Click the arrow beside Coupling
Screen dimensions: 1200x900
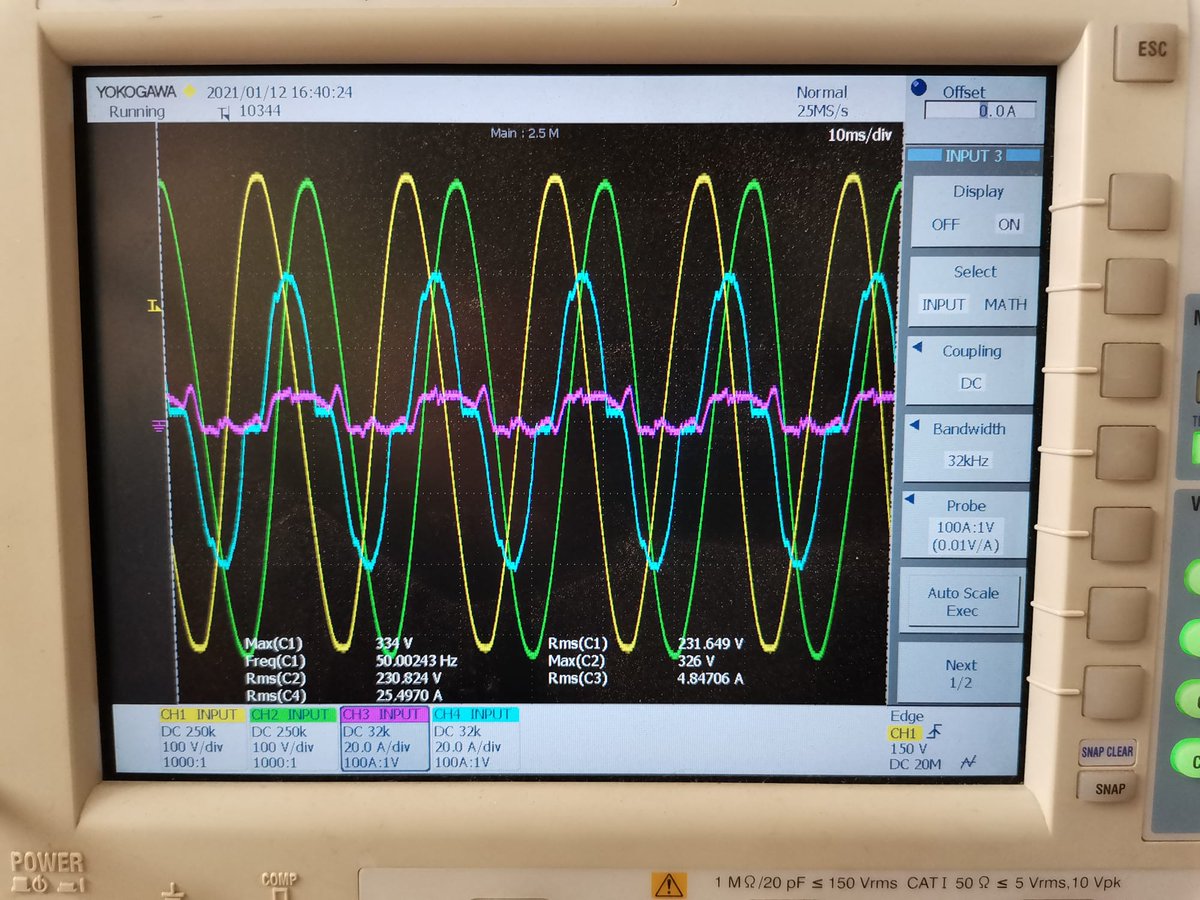(915, 345)
